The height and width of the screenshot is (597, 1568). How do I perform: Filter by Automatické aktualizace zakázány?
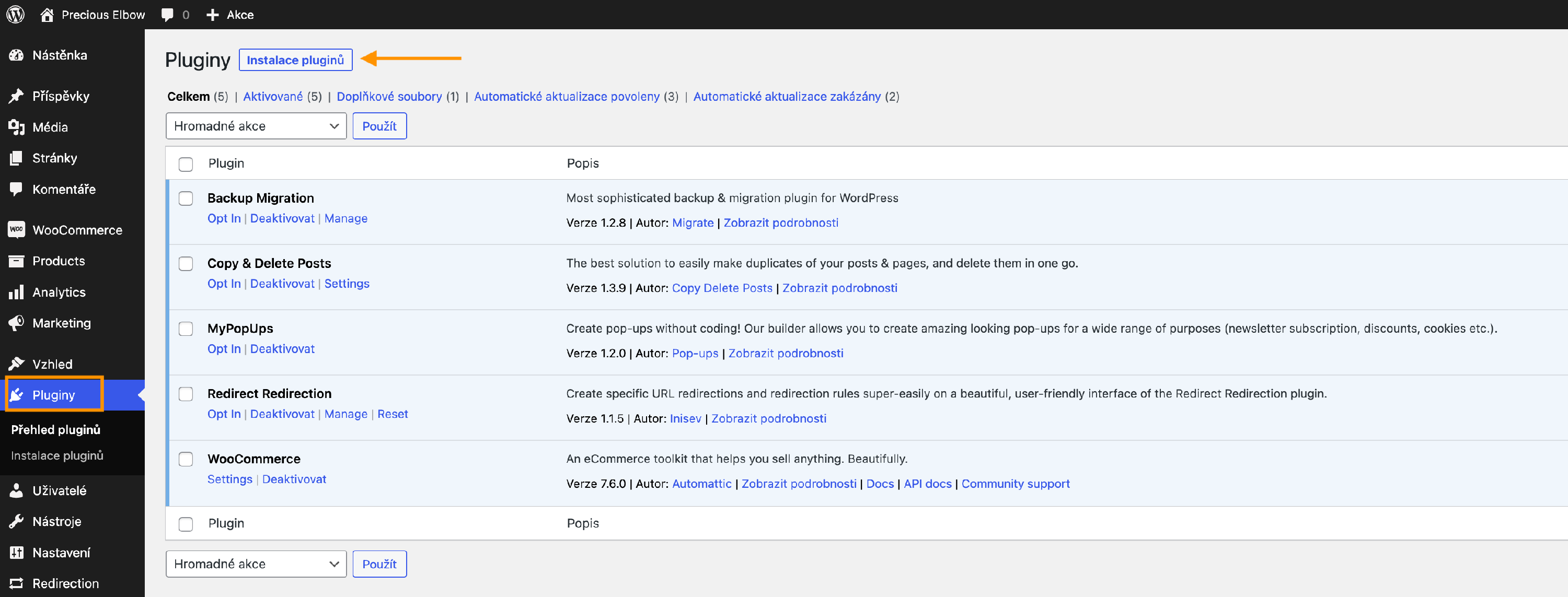[x=787, y=96]
